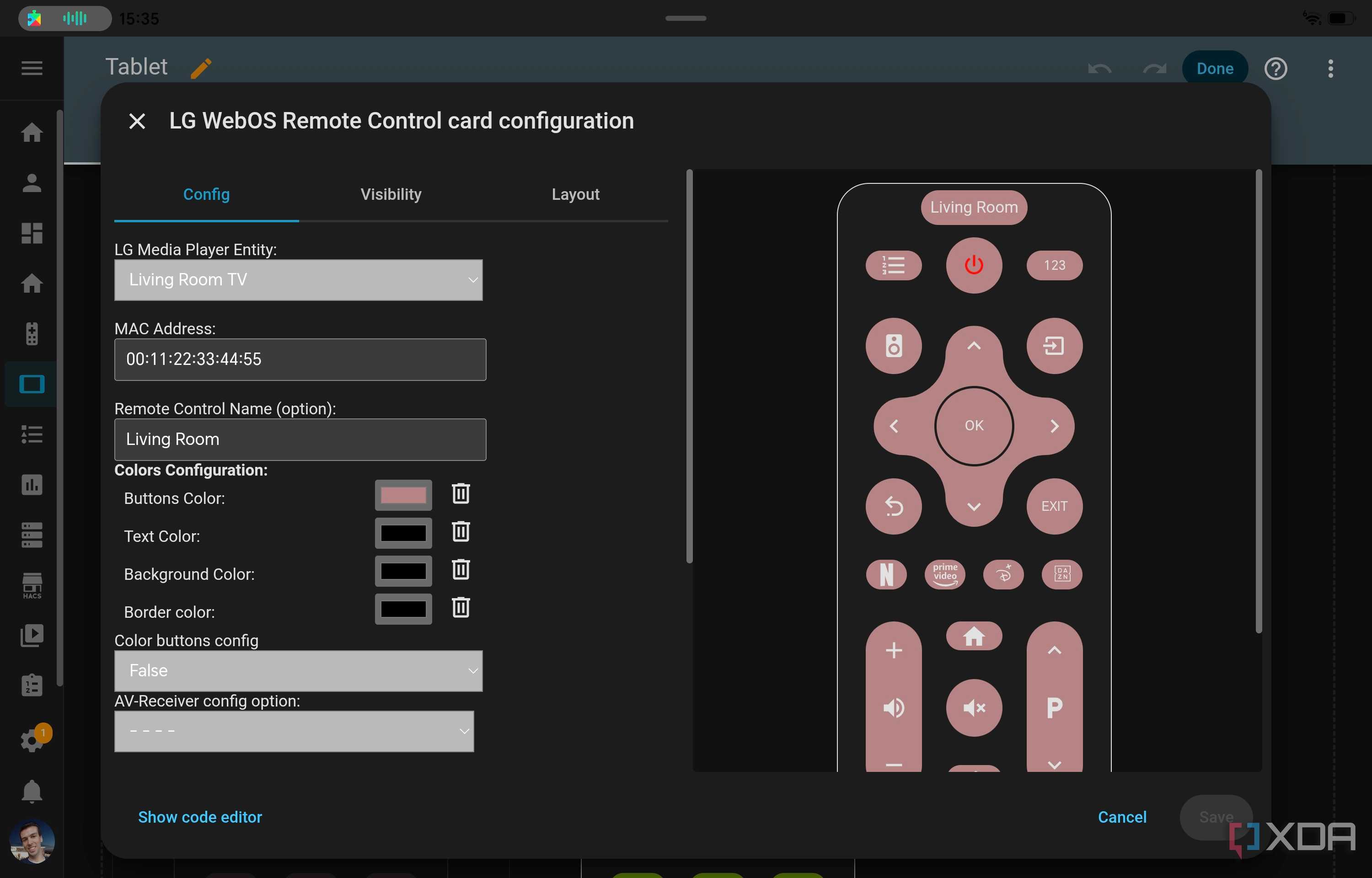The image size is (1372, 878).
Task: Tap the home button on the remote
Action: (x=974, y=636)
